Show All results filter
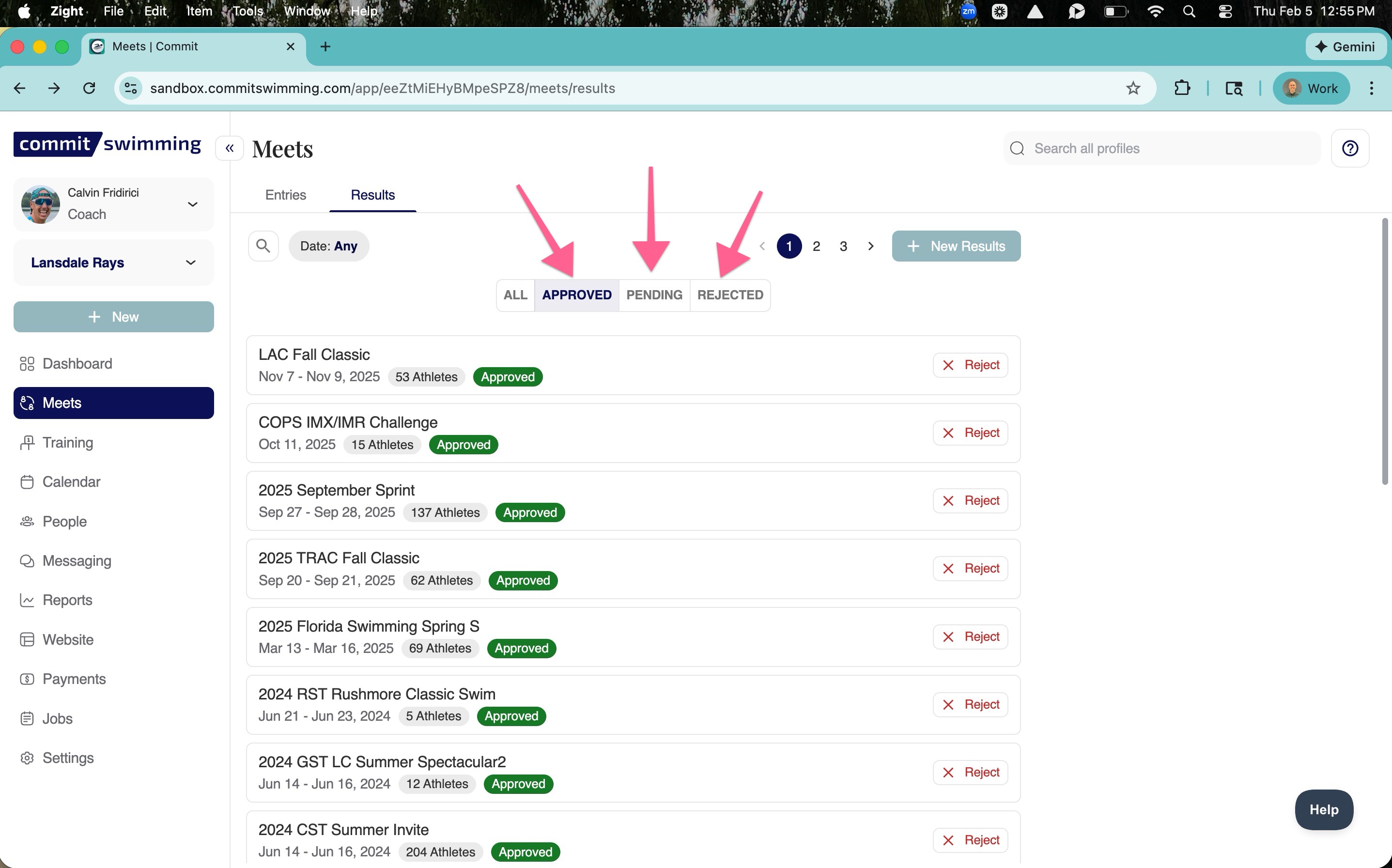 point(515,295)
